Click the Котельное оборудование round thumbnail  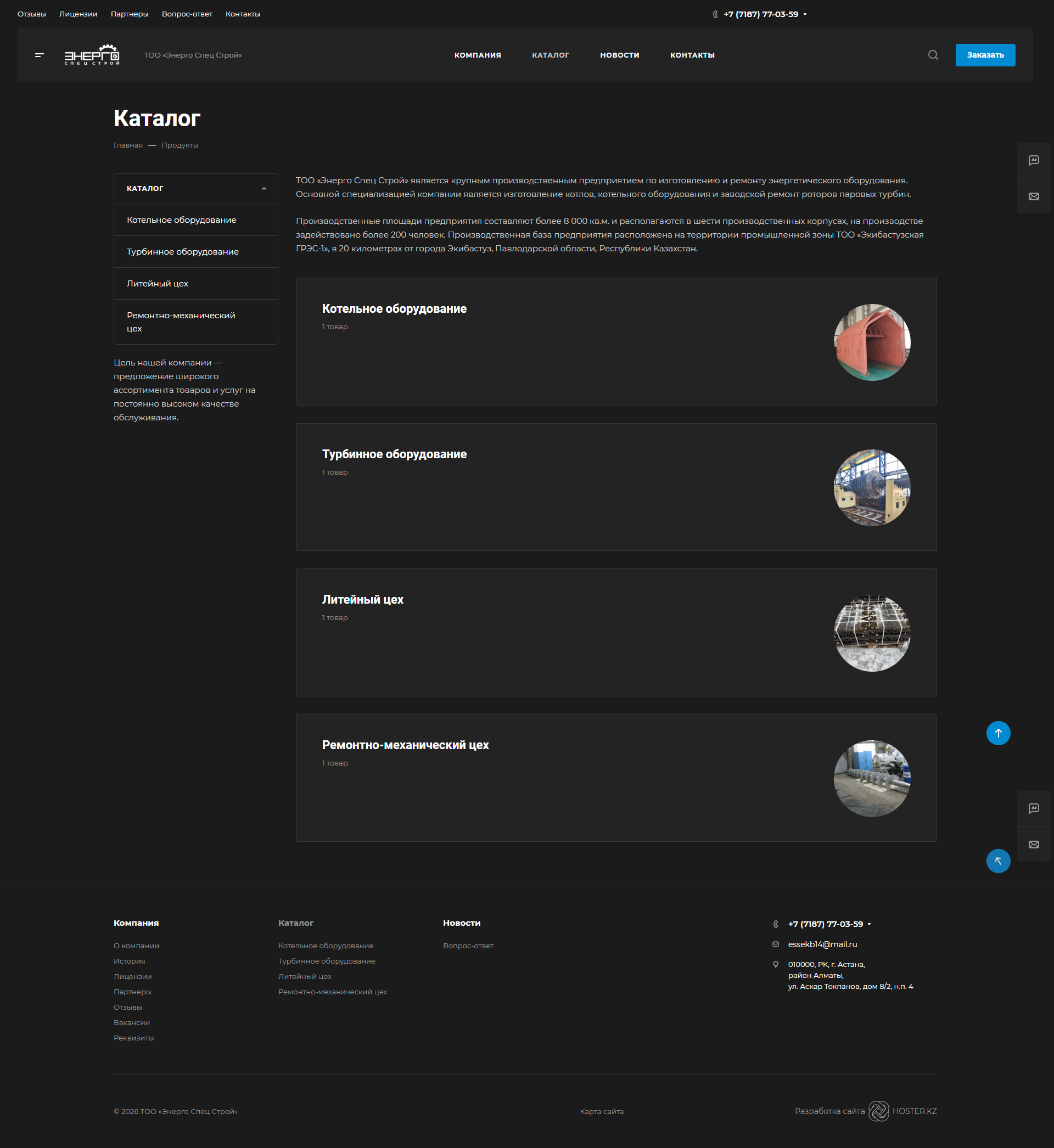(x=872, y=342)
